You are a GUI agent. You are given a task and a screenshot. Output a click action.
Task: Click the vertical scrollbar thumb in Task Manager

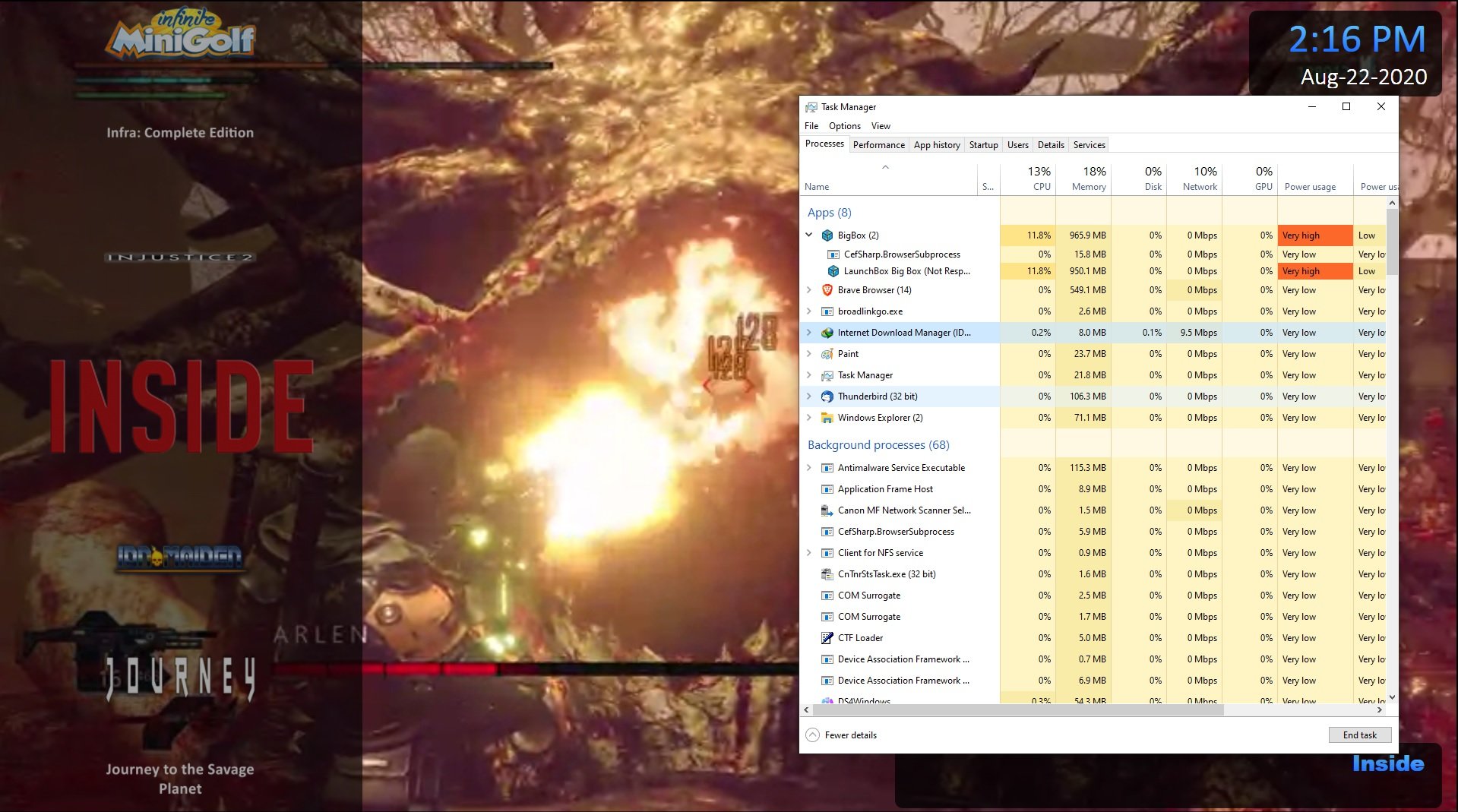point(1392,242)
